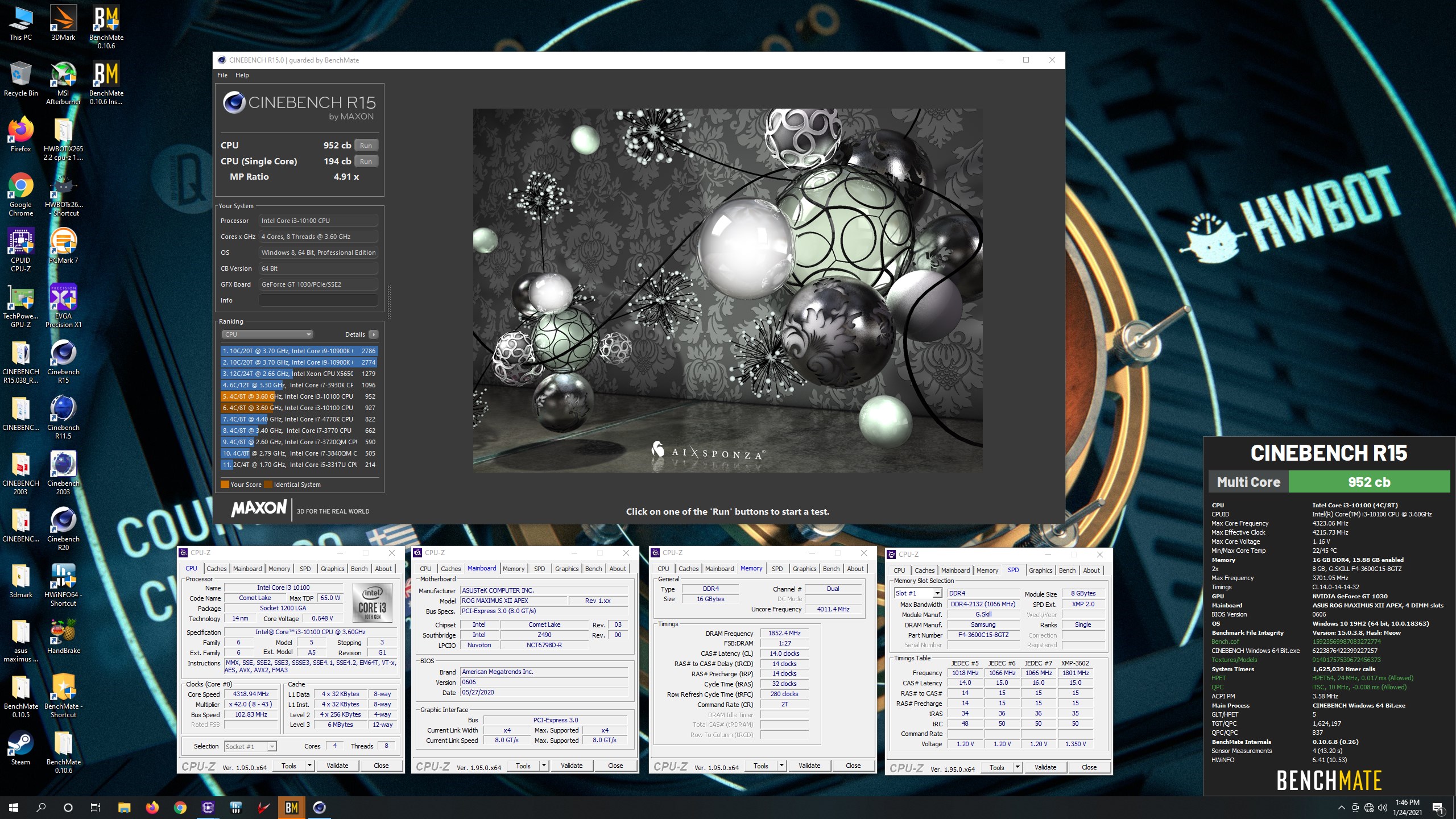This screenshot has width=1456, height=819.
Task: Open the File menu in Cinebench
Action: point(222,75)
